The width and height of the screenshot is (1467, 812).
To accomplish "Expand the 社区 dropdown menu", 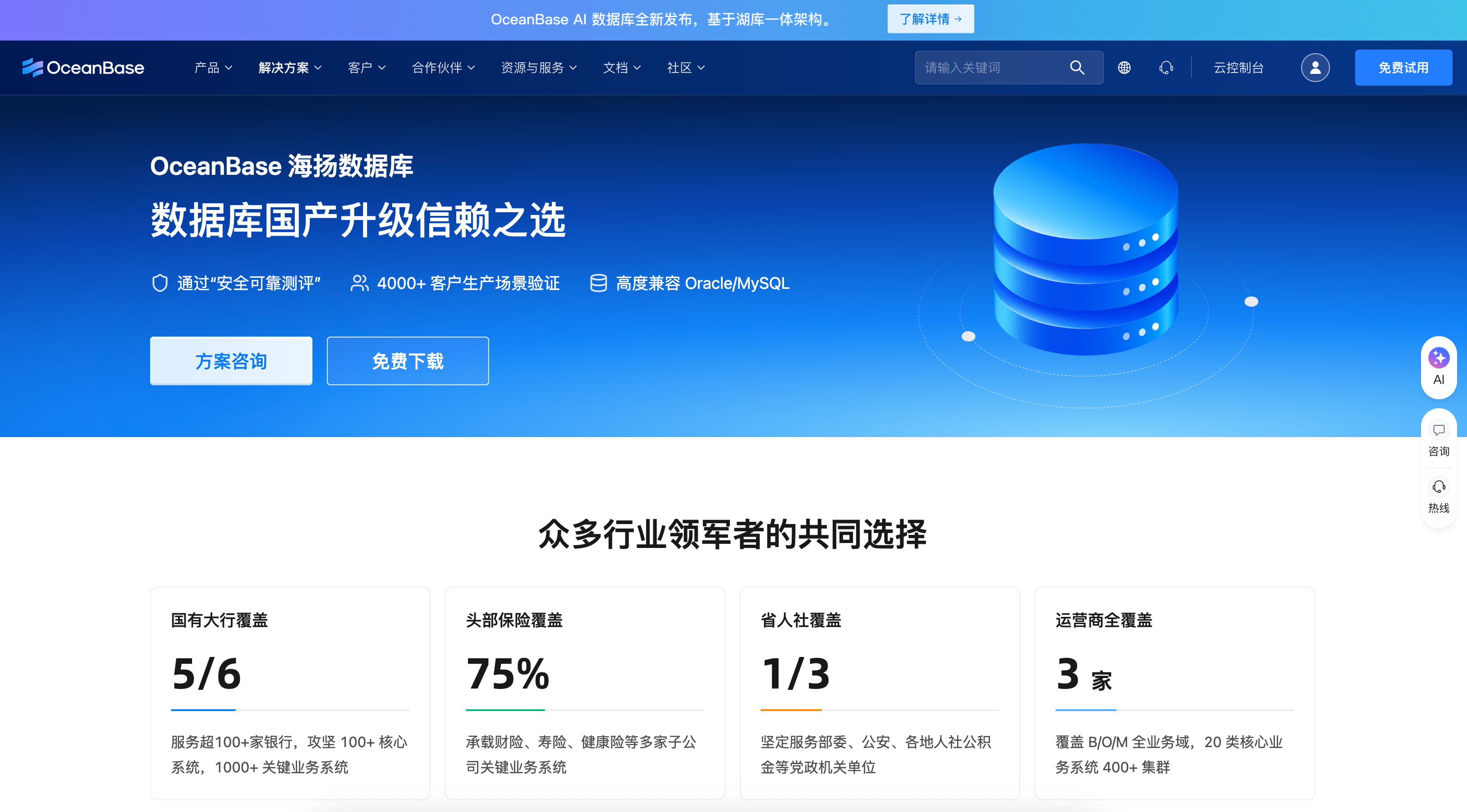I will [x=686, y=68].
